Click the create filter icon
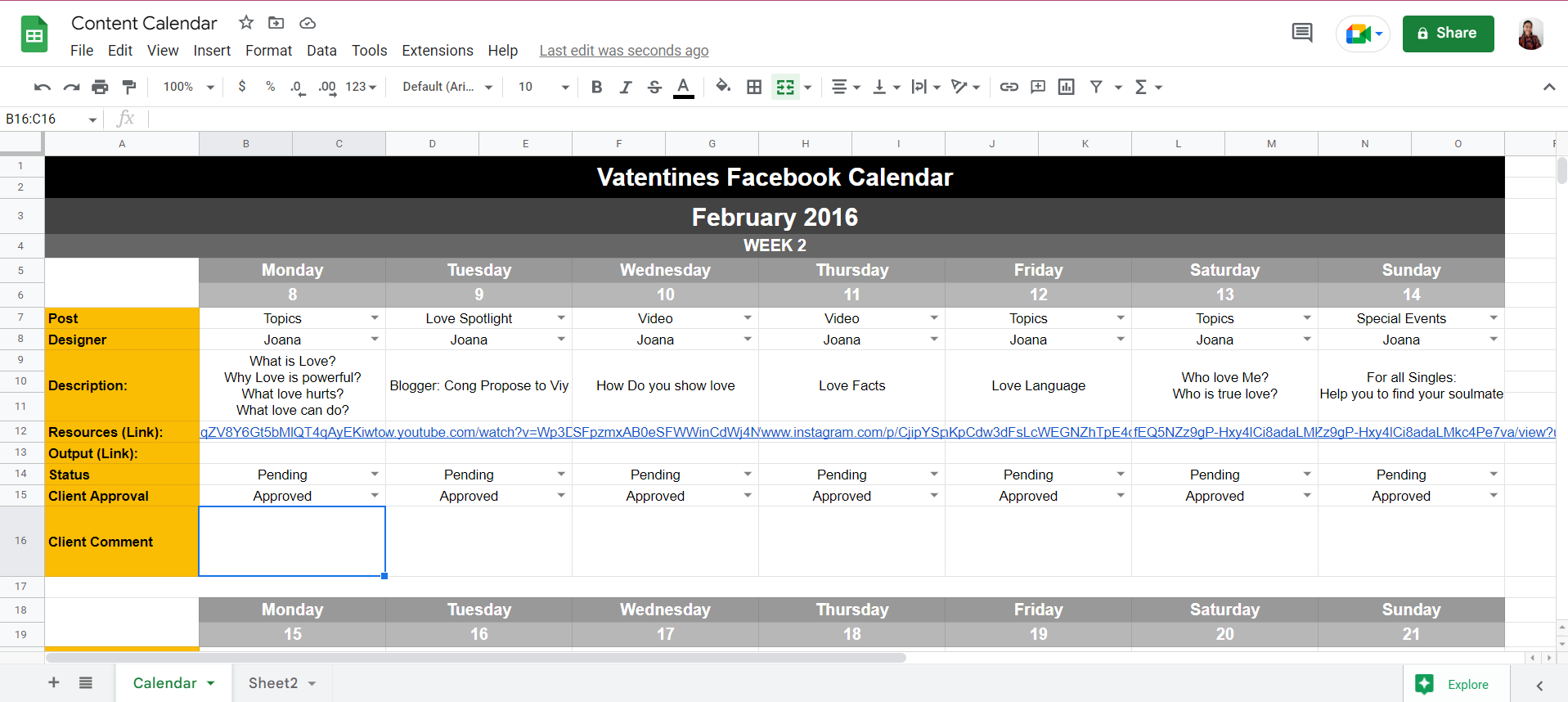The image size is (1568, 702). tap(1096, 87)
